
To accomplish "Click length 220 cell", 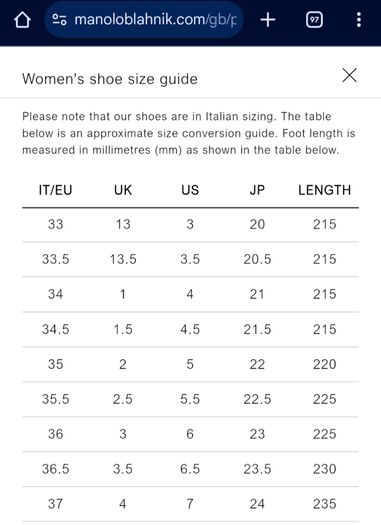I will [324, 364].
